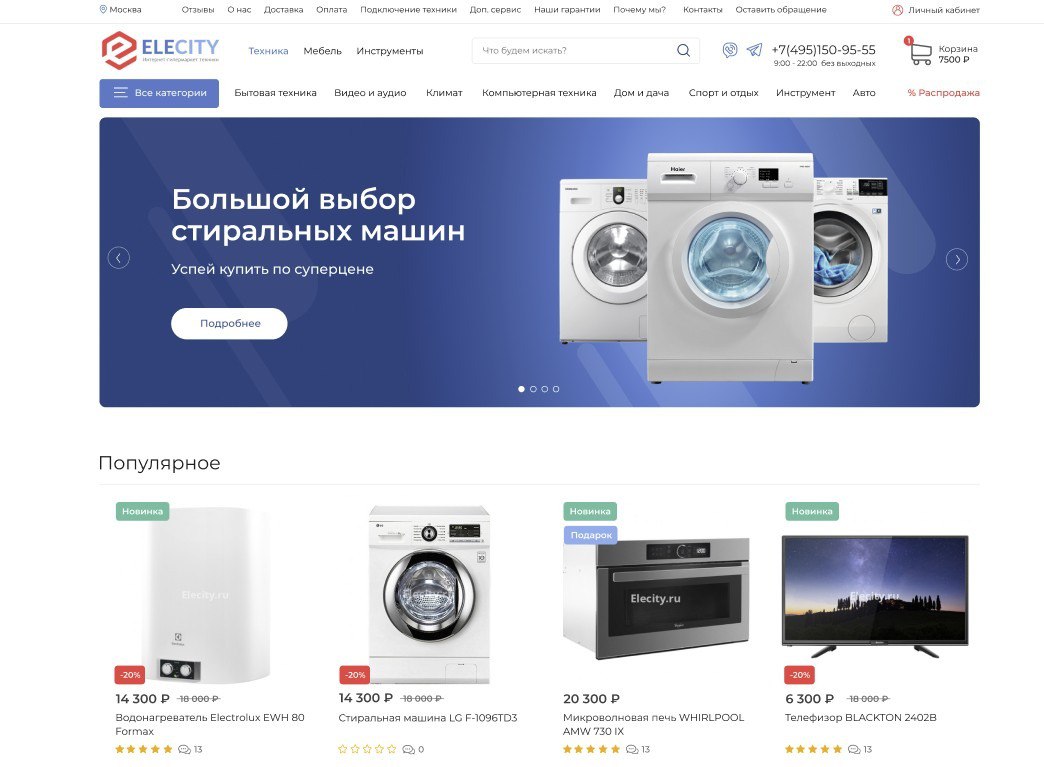Open the Бытовая техника category
Image resolution: width=1044 pixels, height=767 pixels.
click(x=275, y=93)
